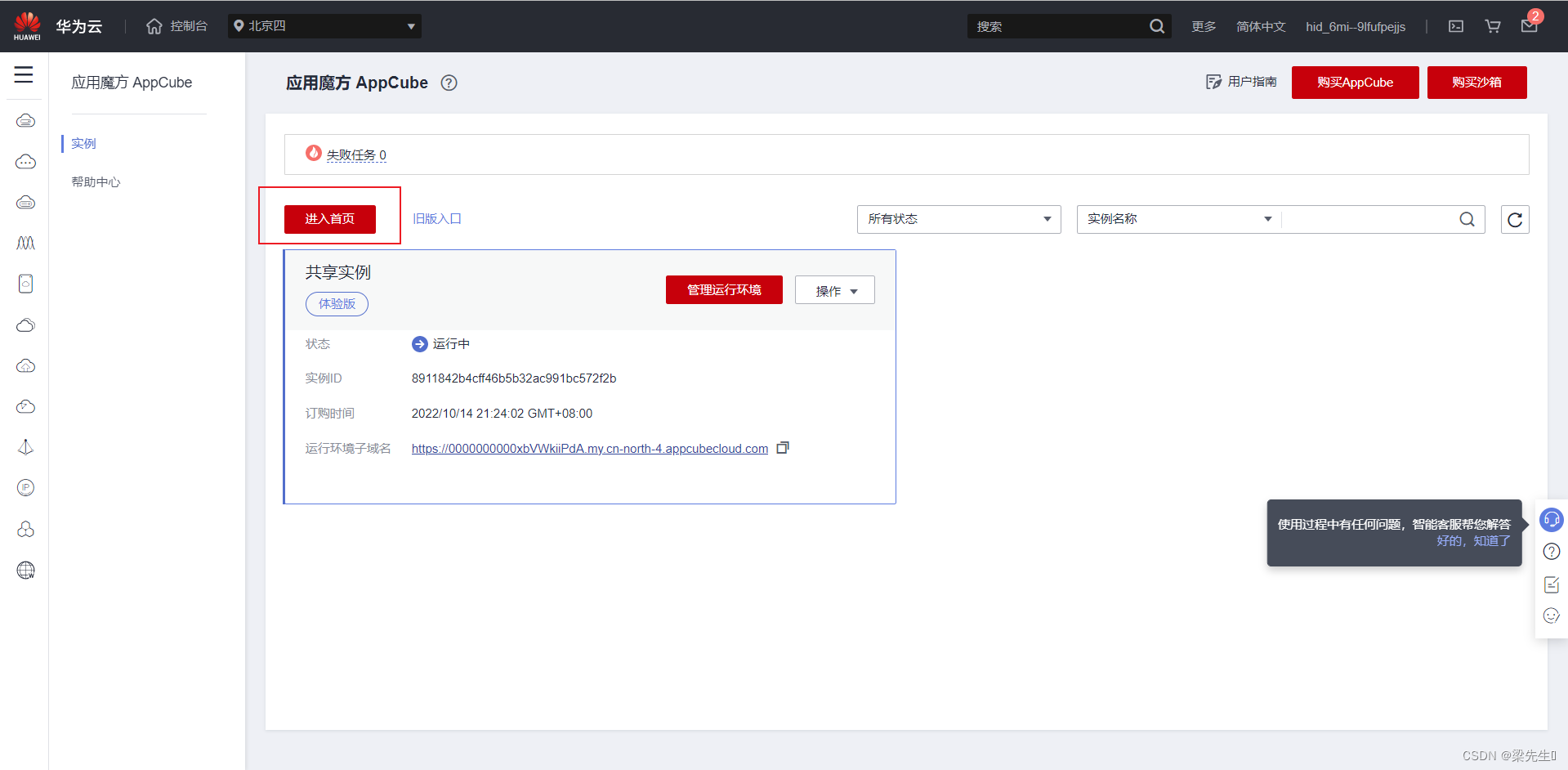Open the appcubecloud.com subdomain URL
Screen dimensions: 1568x770
tap(590, 448)
